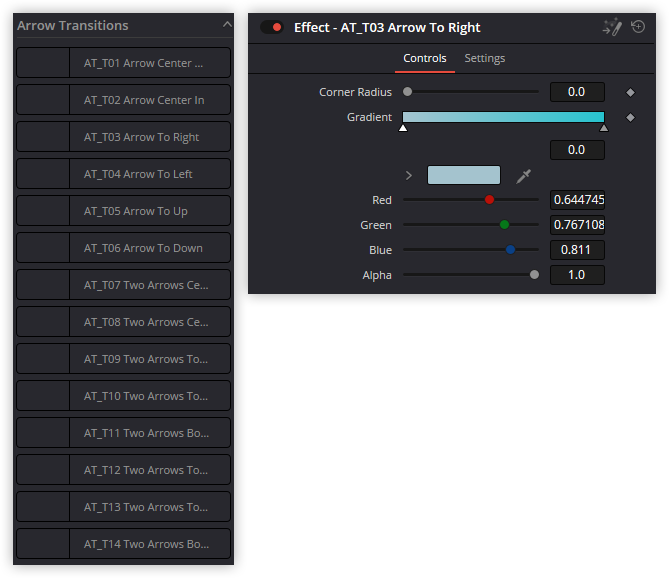Click the Arrow Transitions header title
The height and width of the screenshot is (578, 669).
coord(73,26)
